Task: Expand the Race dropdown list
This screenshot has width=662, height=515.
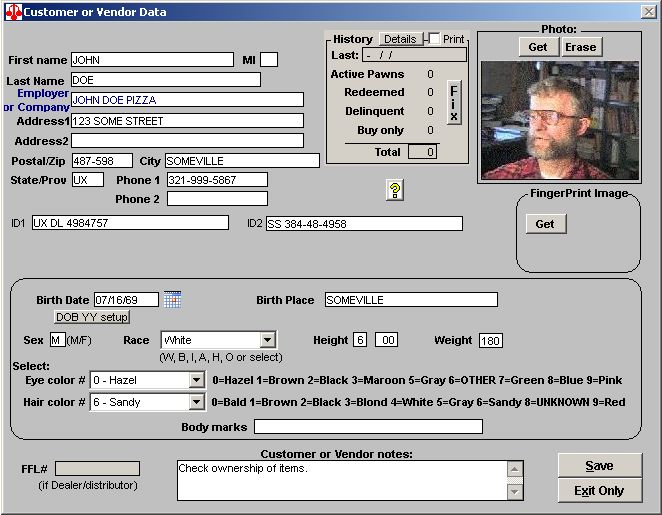Action: tap(267, 340)
